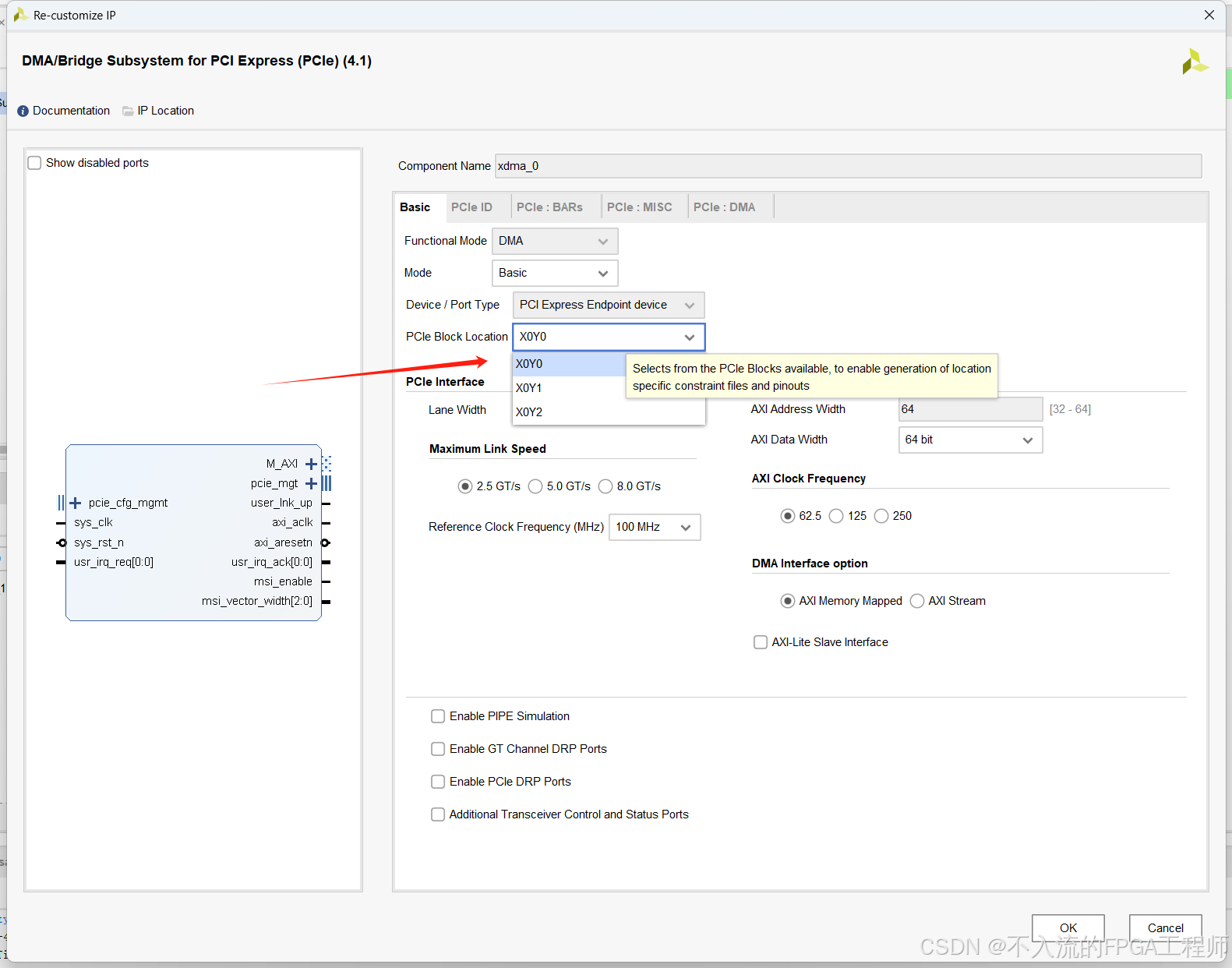Viewport: 1232px width, 968px height.
Task: Toggle Show disabled ports checkbox
Action: 34,163
